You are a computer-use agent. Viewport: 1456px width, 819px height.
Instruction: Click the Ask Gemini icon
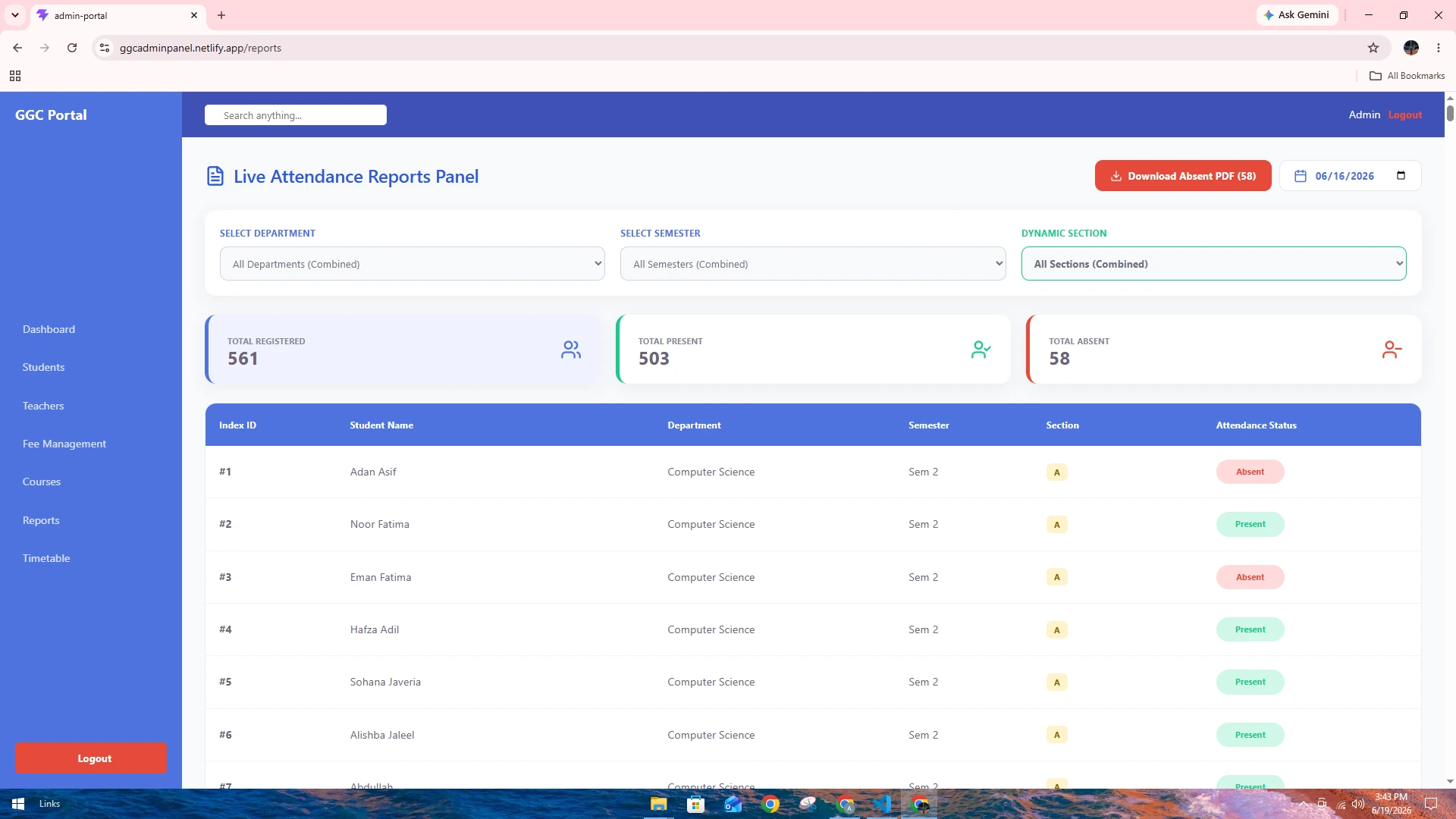point(1269,15)
